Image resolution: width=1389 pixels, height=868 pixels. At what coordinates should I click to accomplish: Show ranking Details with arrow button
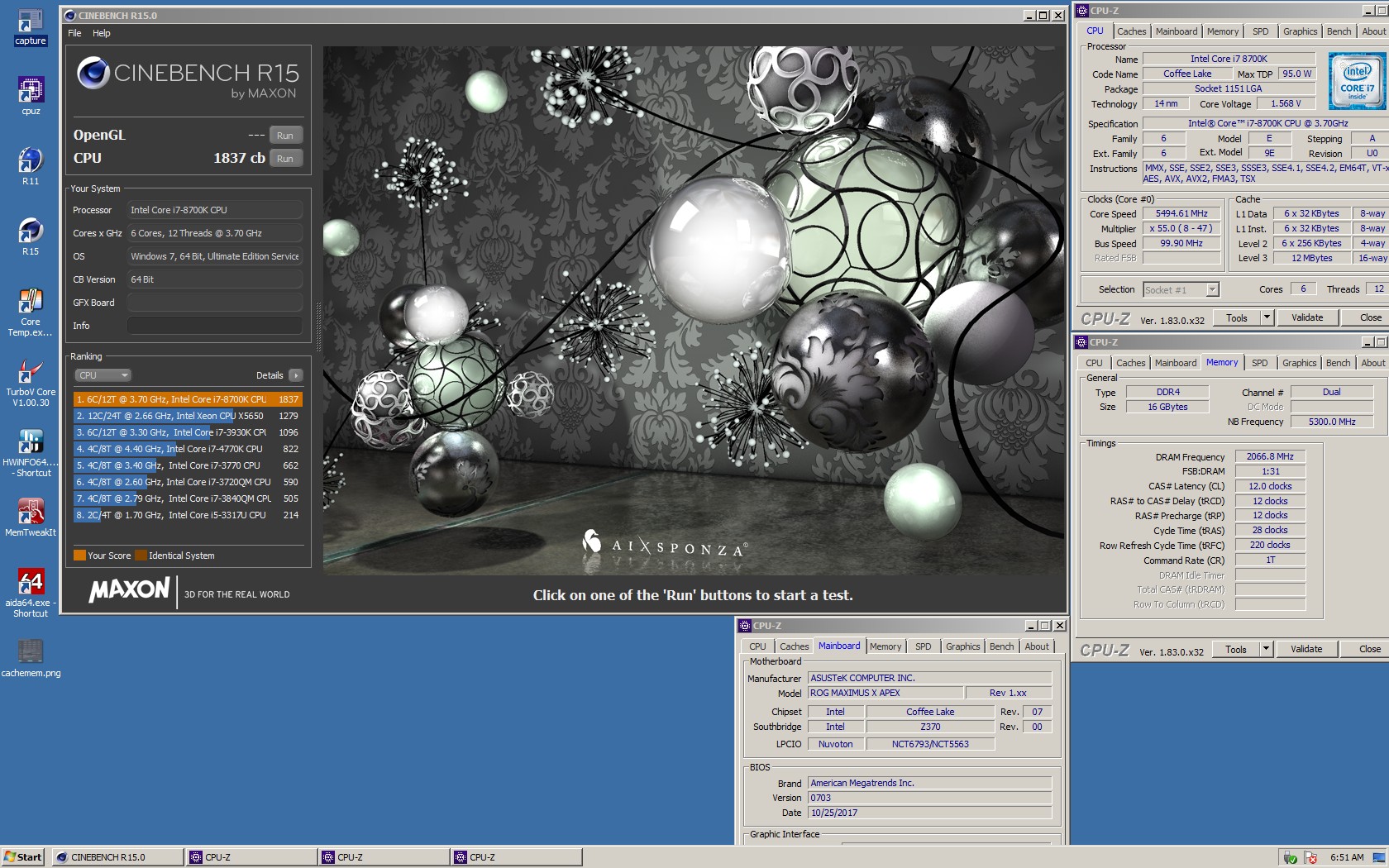coord(295,375)
